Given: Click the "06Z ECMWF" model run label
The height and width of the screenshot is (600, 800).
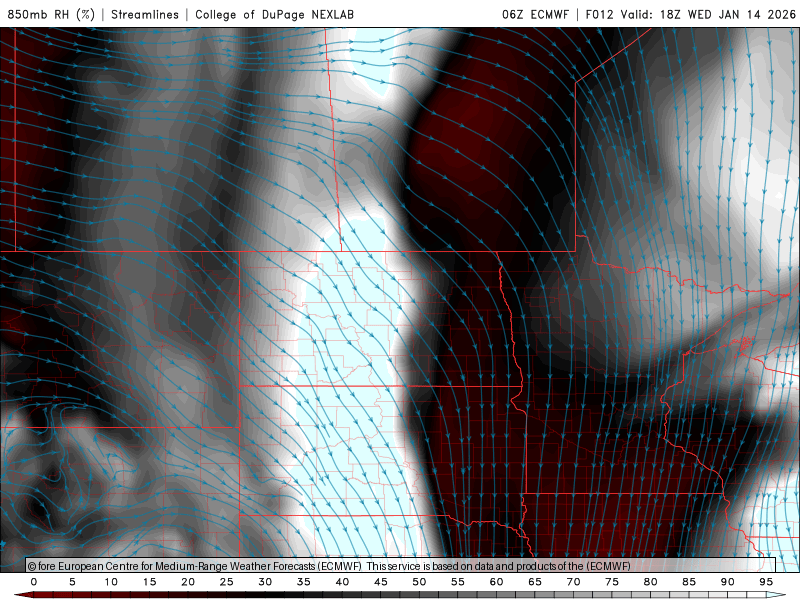Looking at the screenshot, I should pos(535,14).
